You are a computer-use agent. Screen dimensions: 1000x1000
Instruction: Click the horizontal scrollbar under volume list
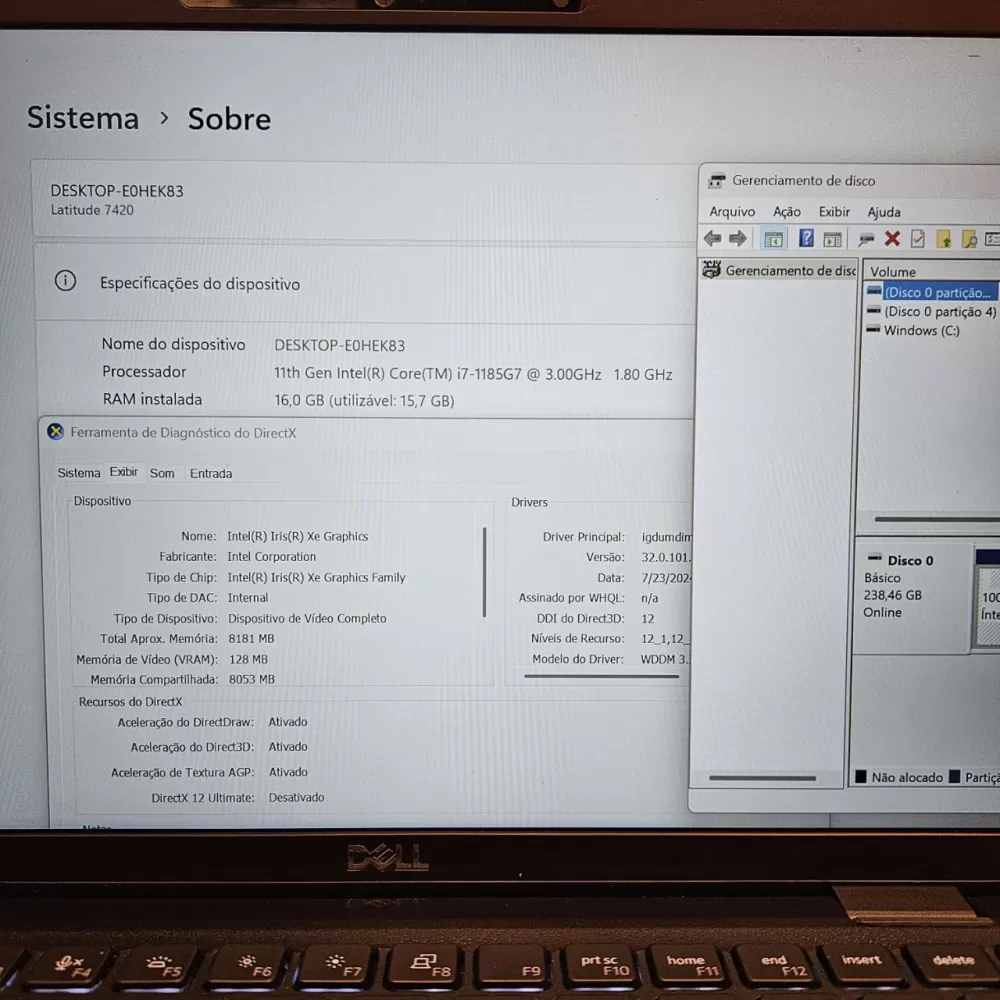coord(937,519)
